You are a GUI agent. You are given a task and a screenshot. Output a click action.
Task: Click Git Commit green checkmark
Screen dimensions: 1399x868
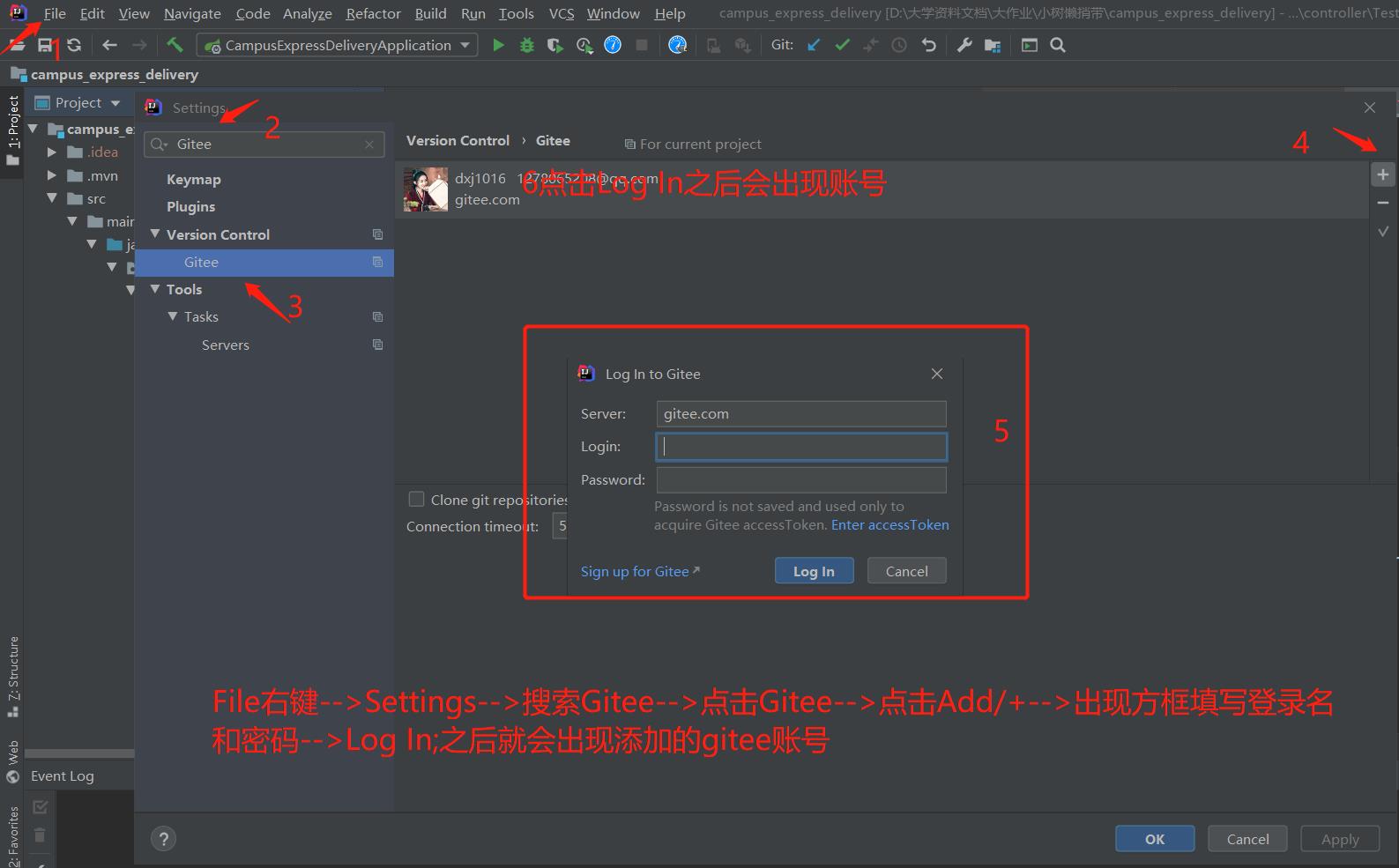tap(843, 45)
